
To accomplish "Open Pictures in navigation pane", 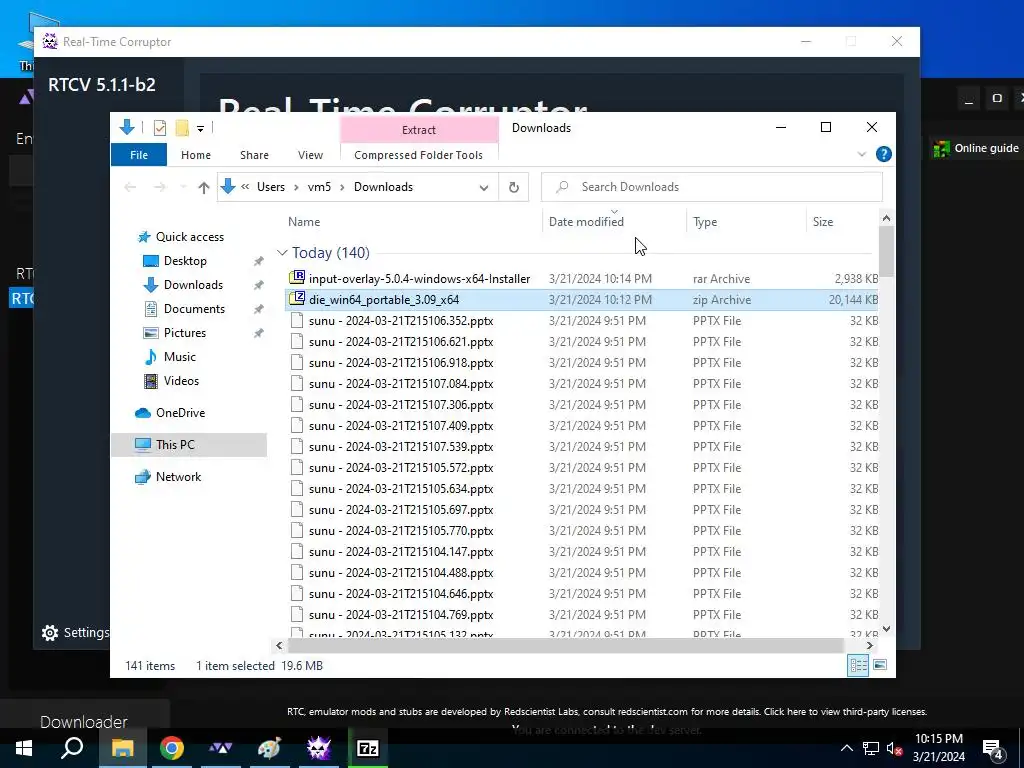I will [185, 332].
